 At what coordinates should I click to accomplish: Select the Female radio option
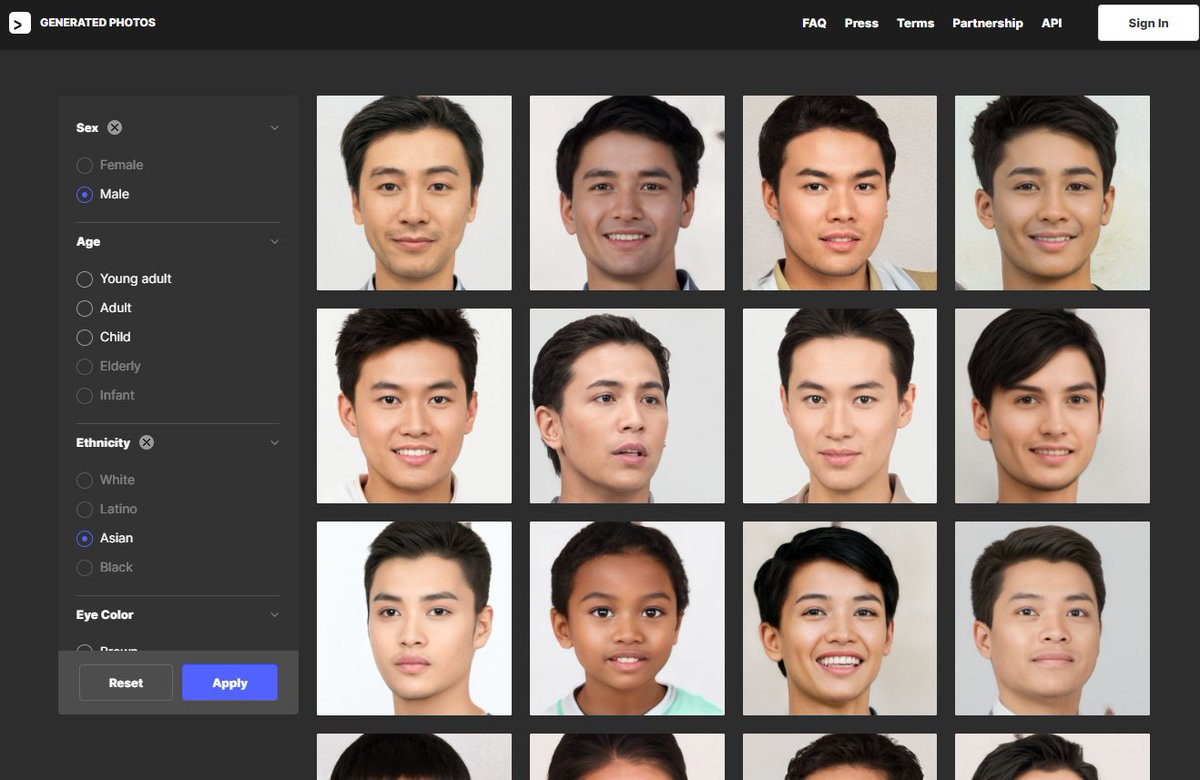click(85, 165)
